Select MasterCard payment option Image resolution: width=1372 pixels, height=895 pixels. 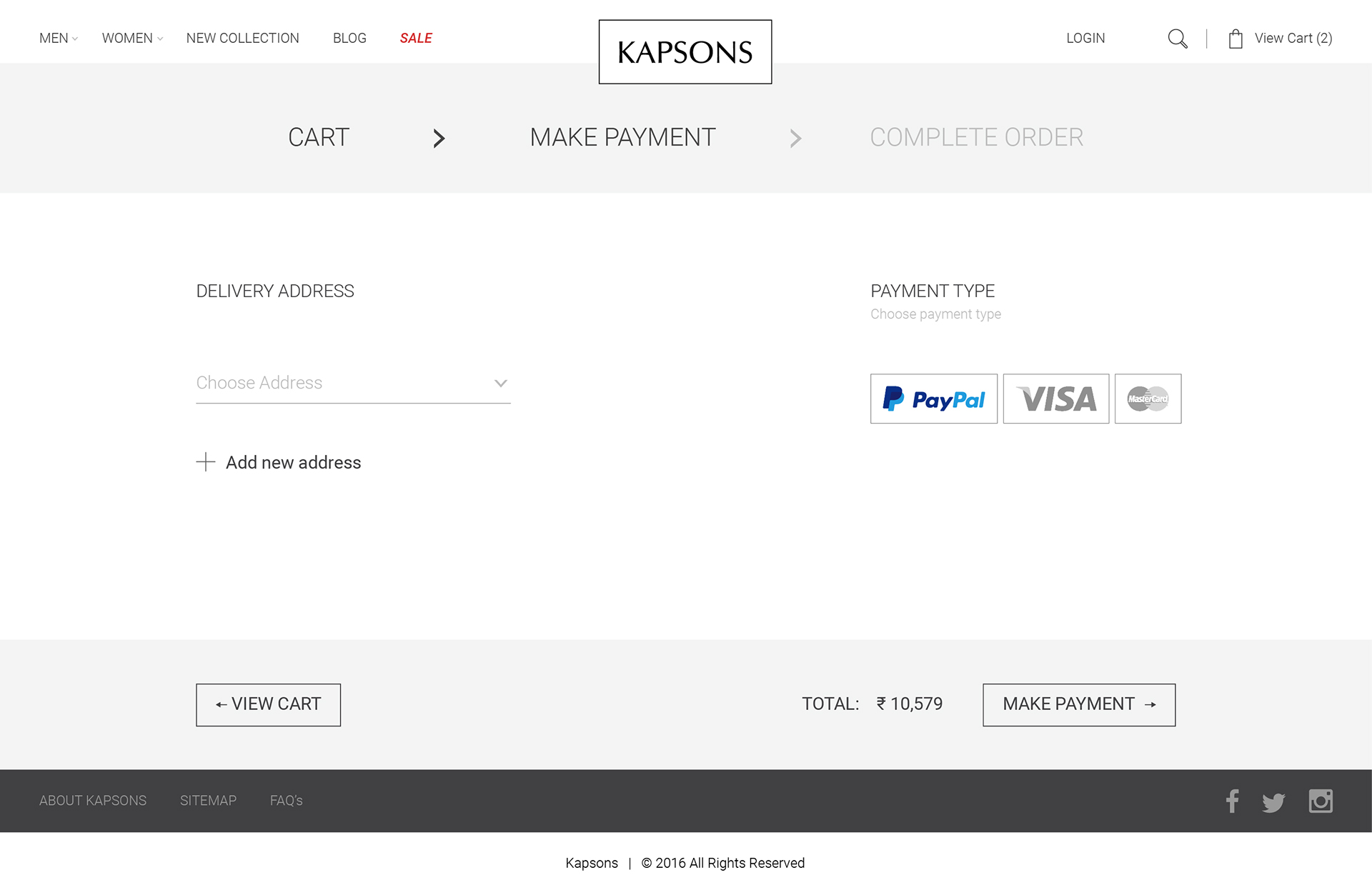(x=1147, y=399)
